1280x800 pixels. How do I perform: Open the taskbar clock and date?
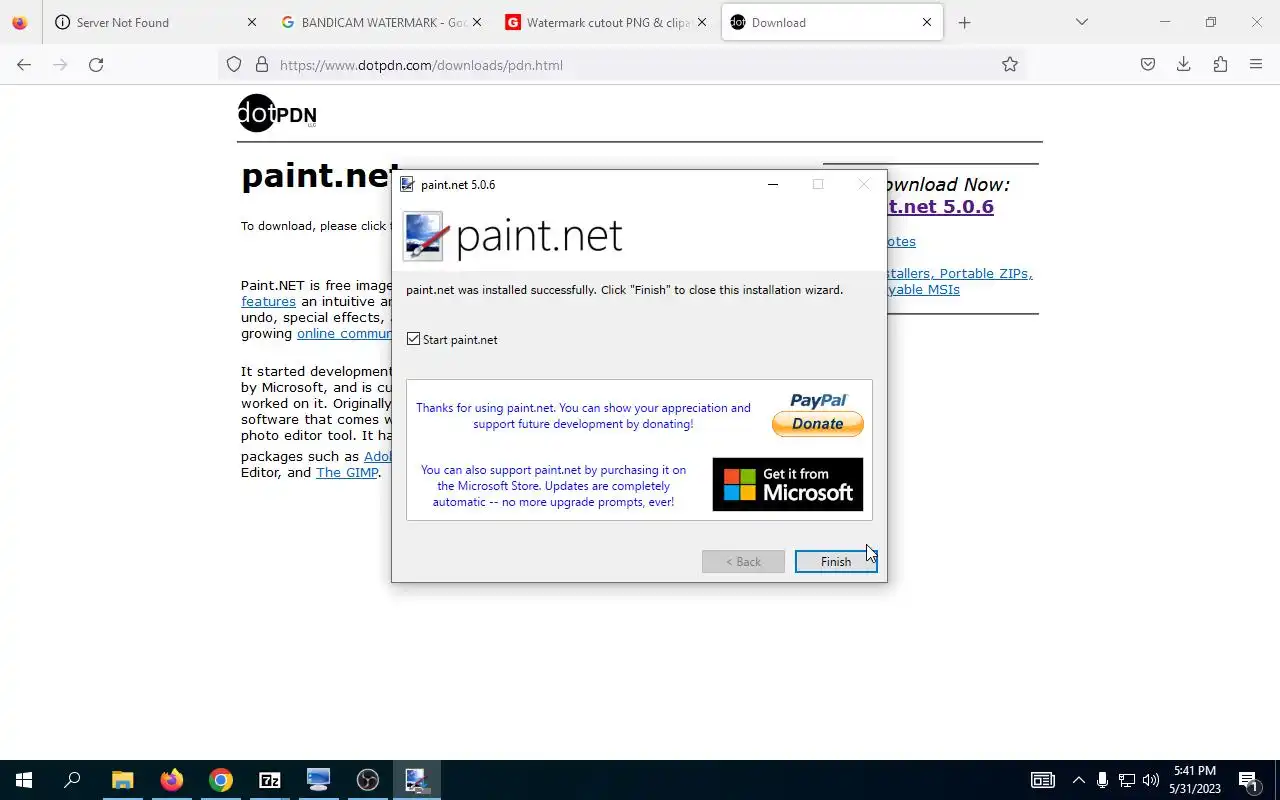(1195, 780)
